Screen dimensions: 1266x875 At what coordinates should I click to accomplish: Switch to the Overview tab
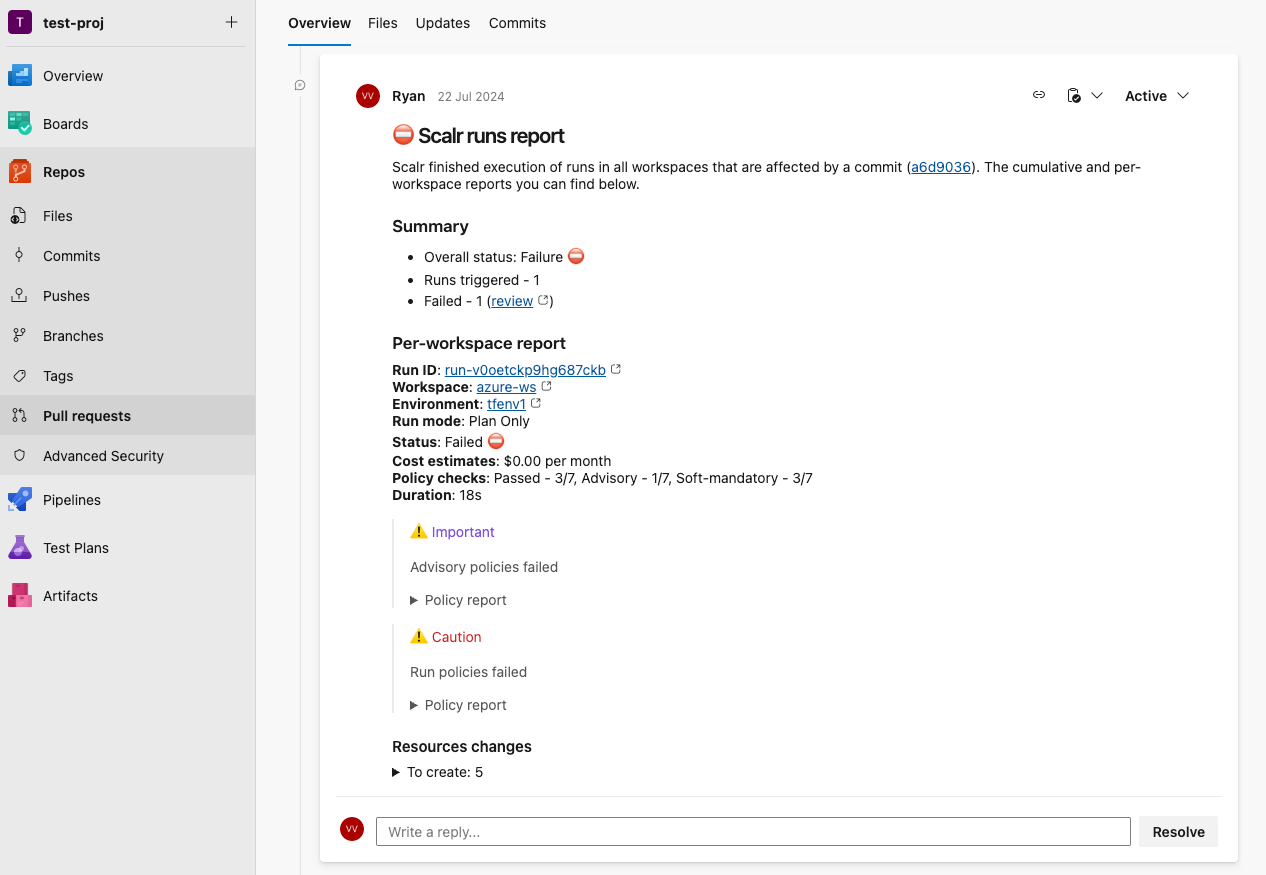[x=319, y=23]
